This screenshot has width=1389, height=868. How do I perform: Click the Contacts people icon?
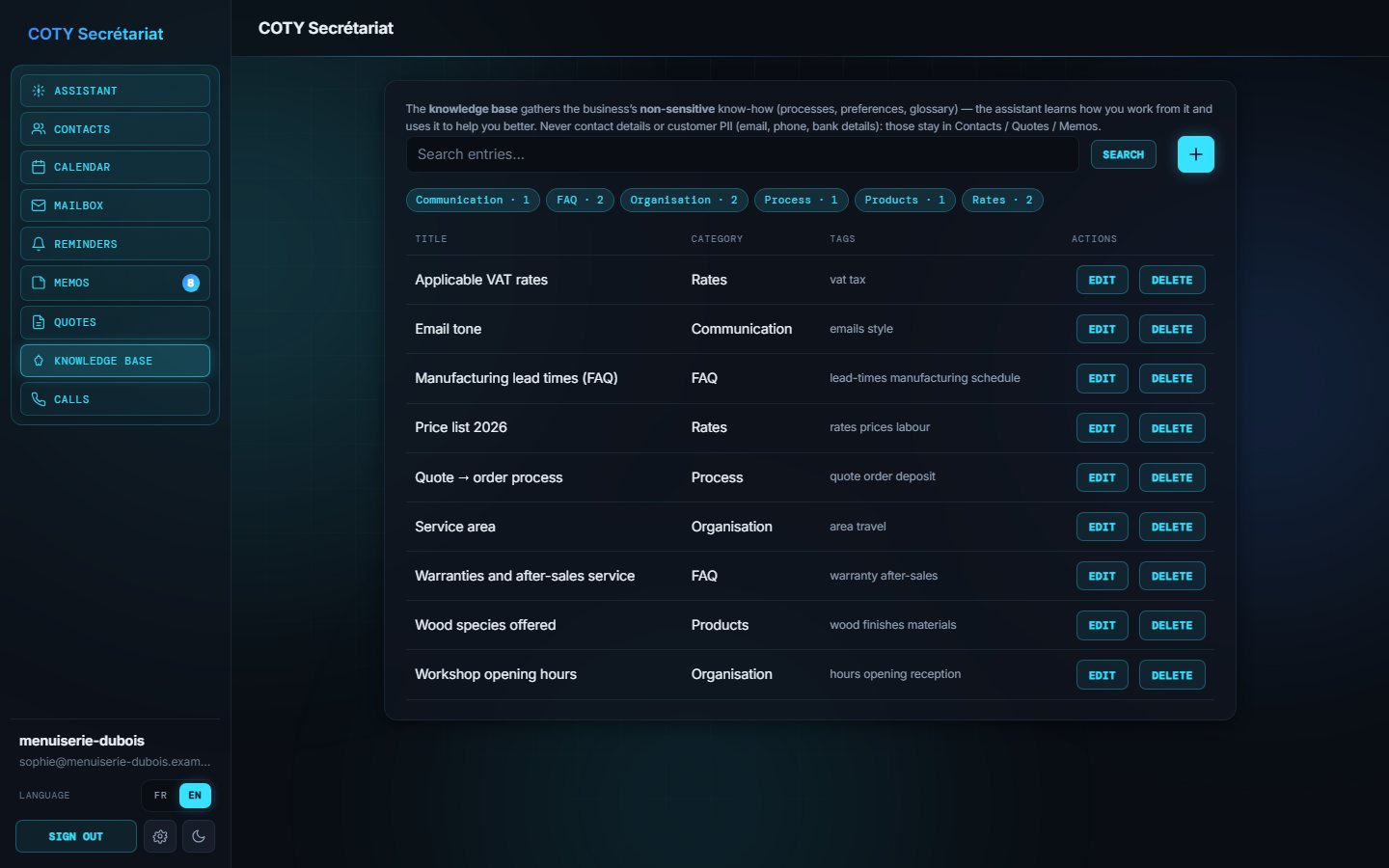pos(39,129)
